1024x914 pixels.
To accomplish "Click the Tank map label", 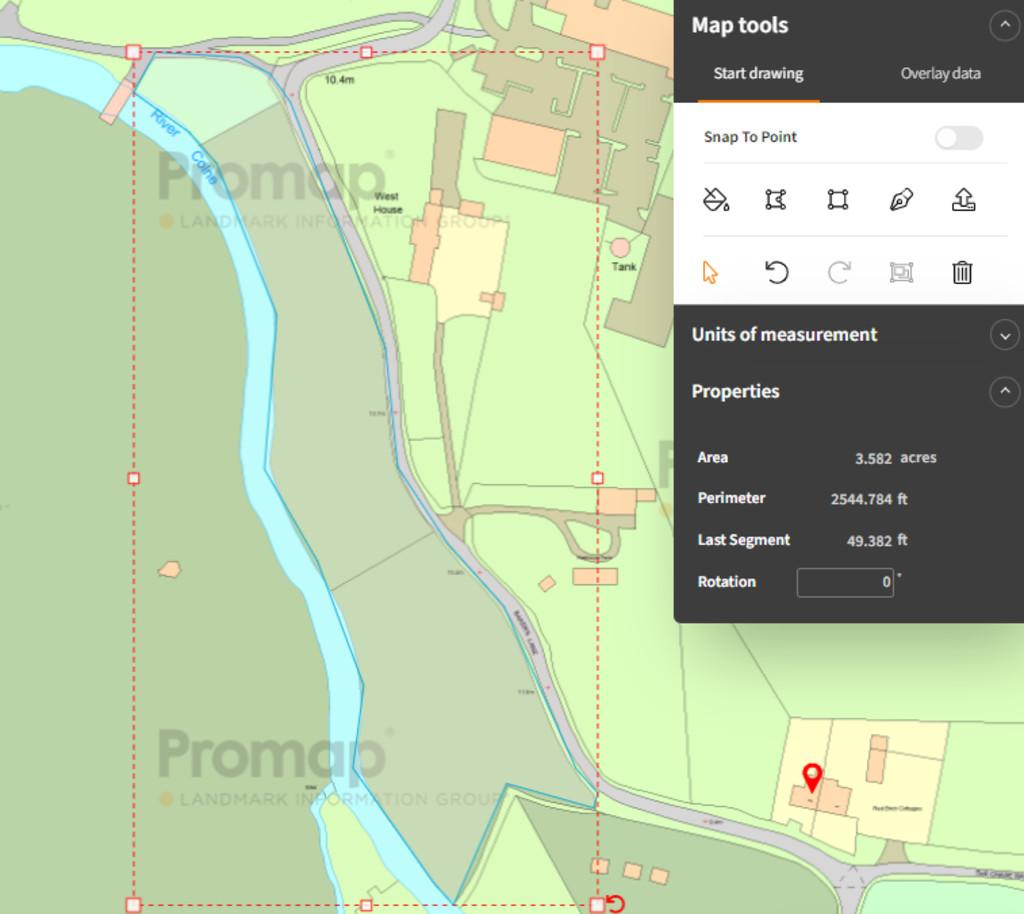I will tap(624, 266).
